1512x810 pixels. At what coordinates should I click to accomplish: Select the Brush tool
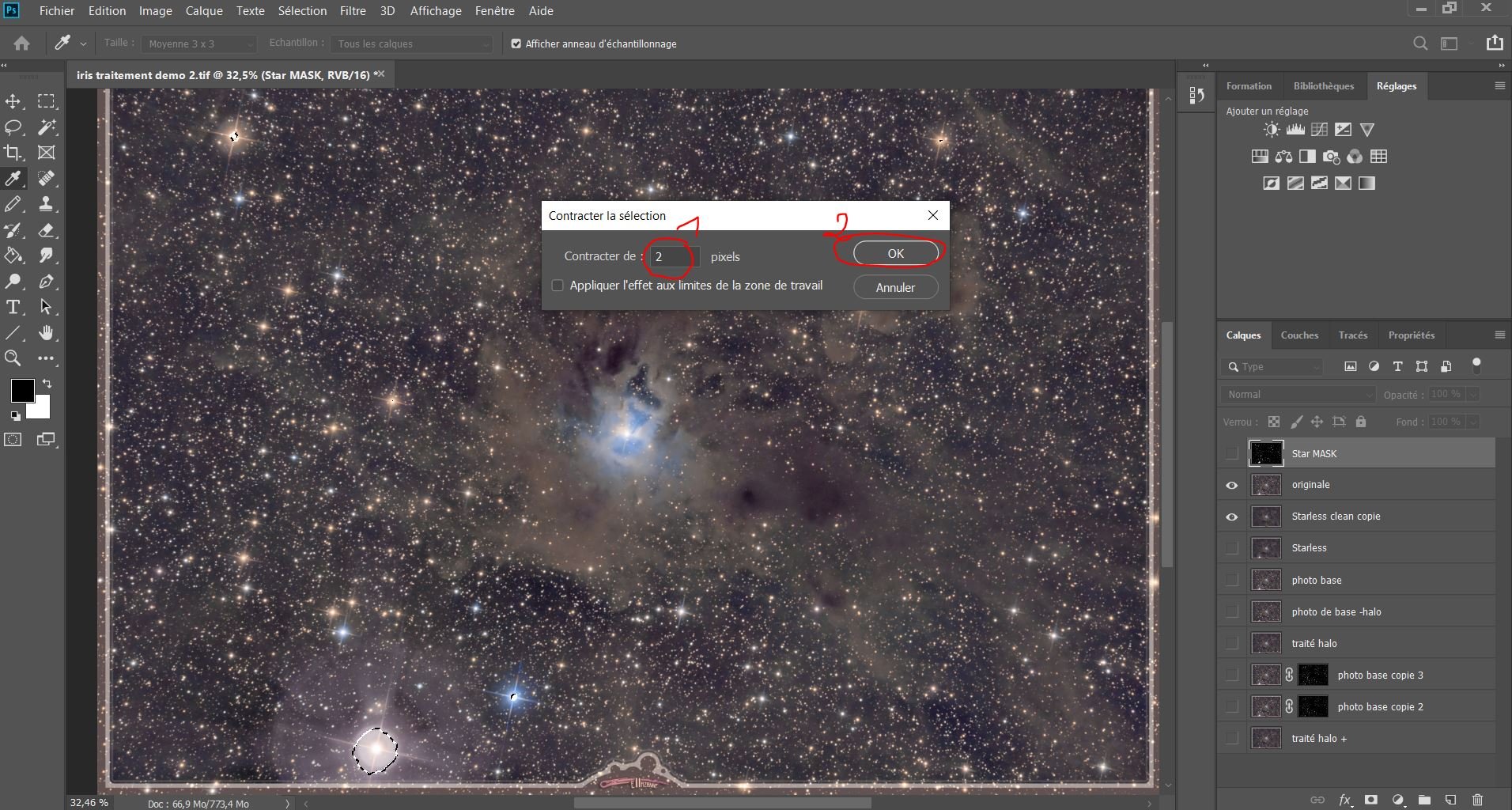coord(13,204)
